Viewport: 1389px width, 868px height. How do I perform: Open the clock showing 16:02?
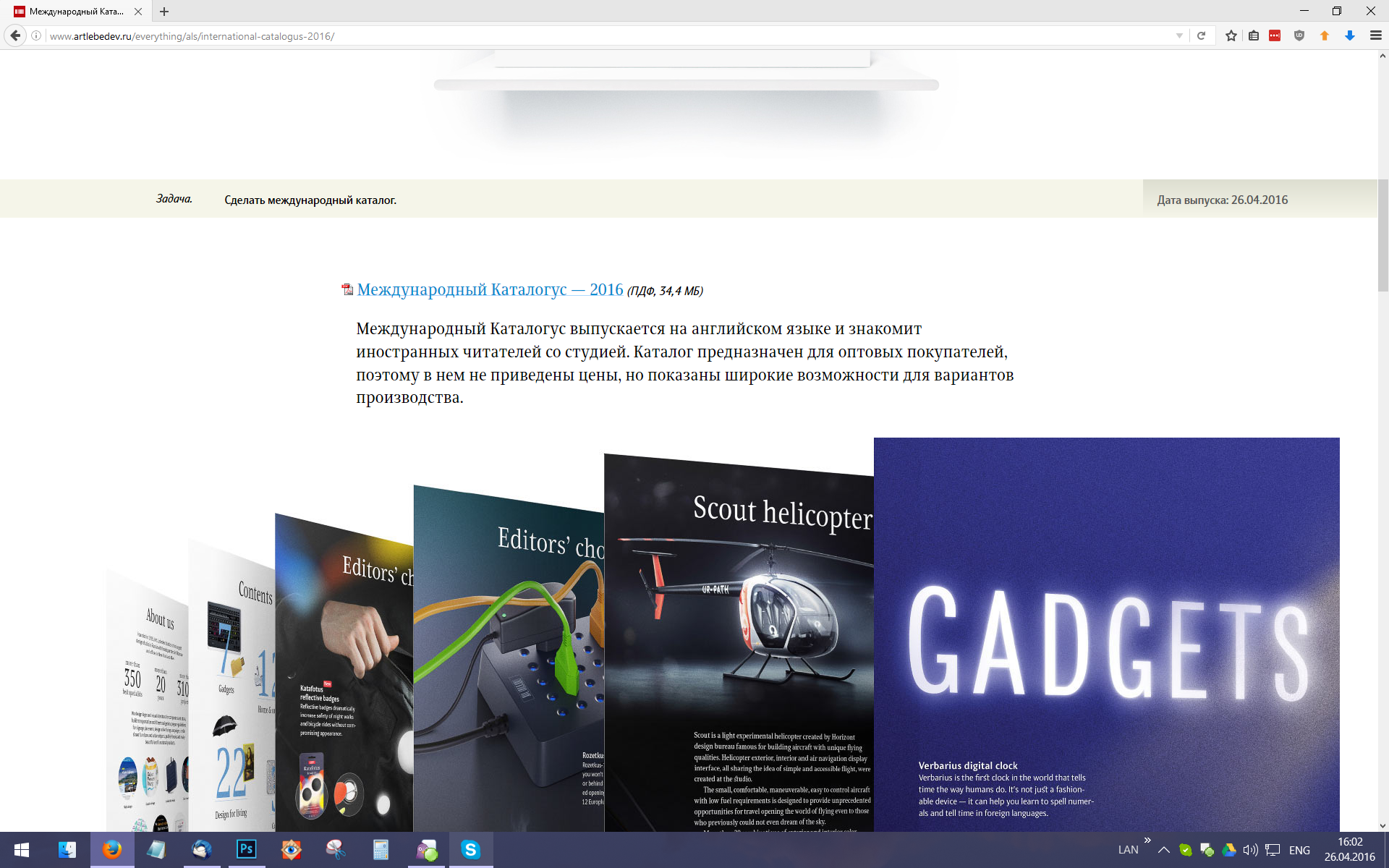[x=1350, y=850]
